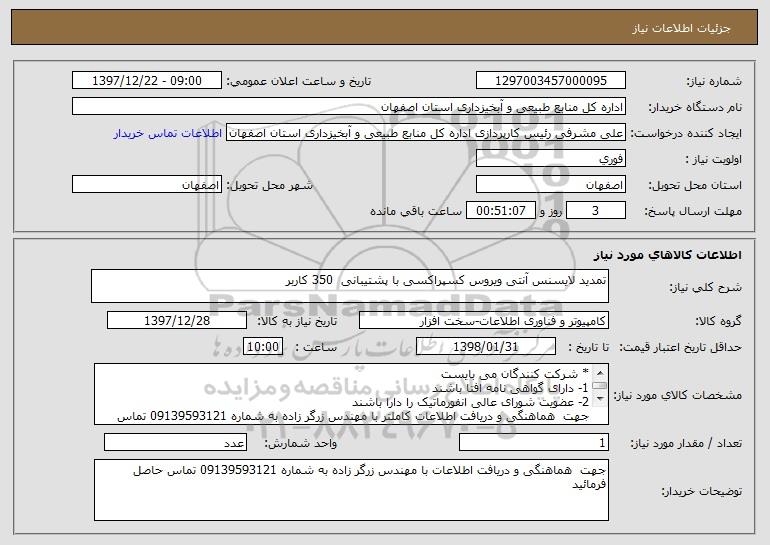Click the label اولویت نیاز
The height and width of the screenshot is (545, 770).
coord(714,160)
